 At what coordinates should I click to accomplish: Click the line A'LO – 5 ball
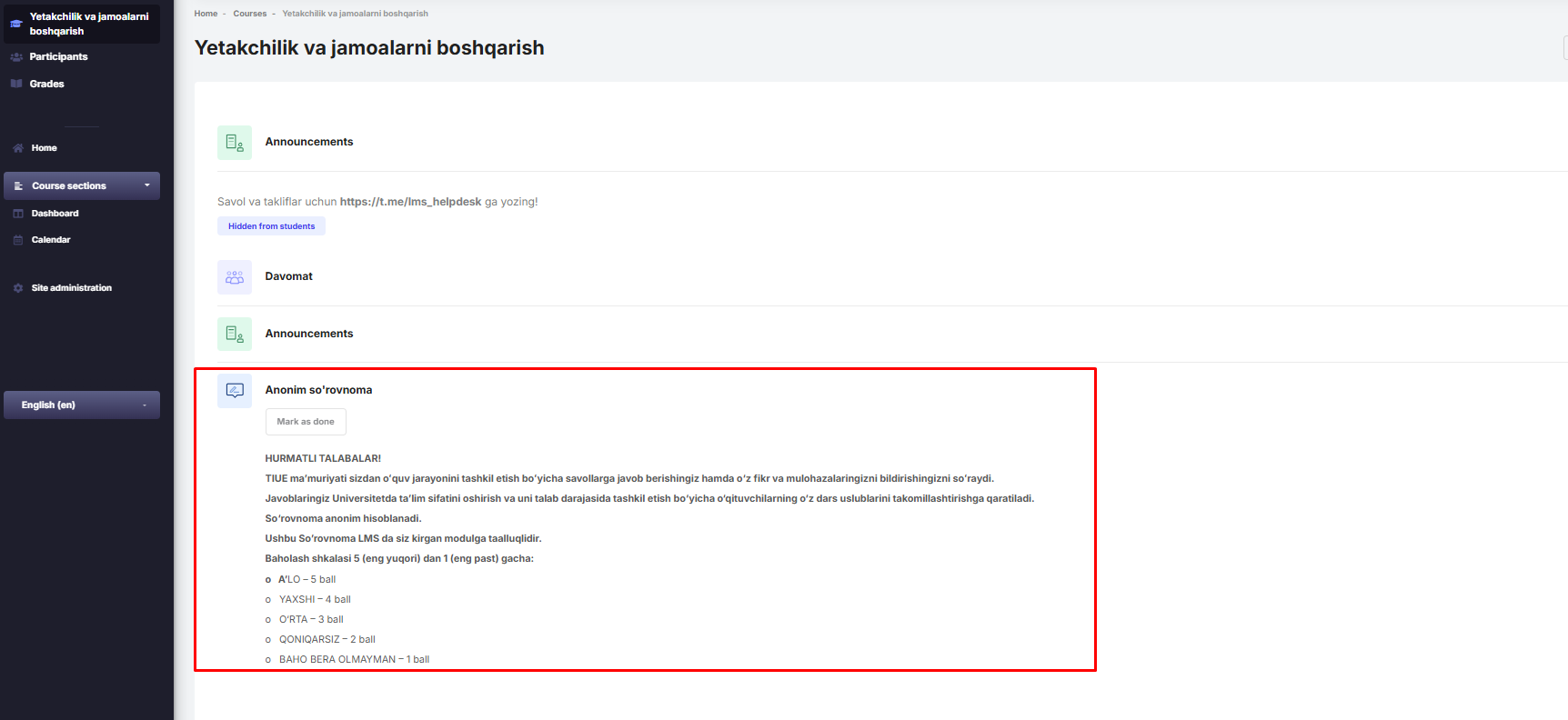307,580
